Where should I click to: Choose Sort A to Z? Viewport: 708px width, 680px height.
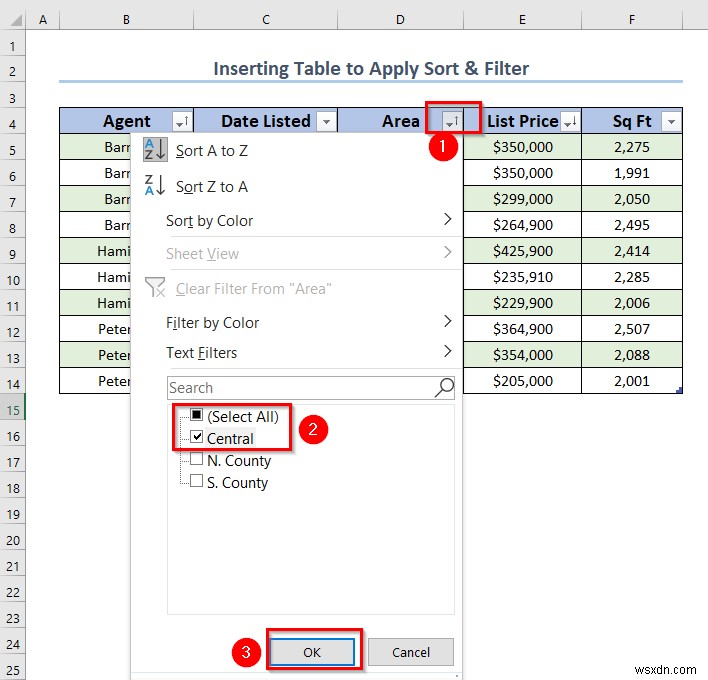click(297, 150)
